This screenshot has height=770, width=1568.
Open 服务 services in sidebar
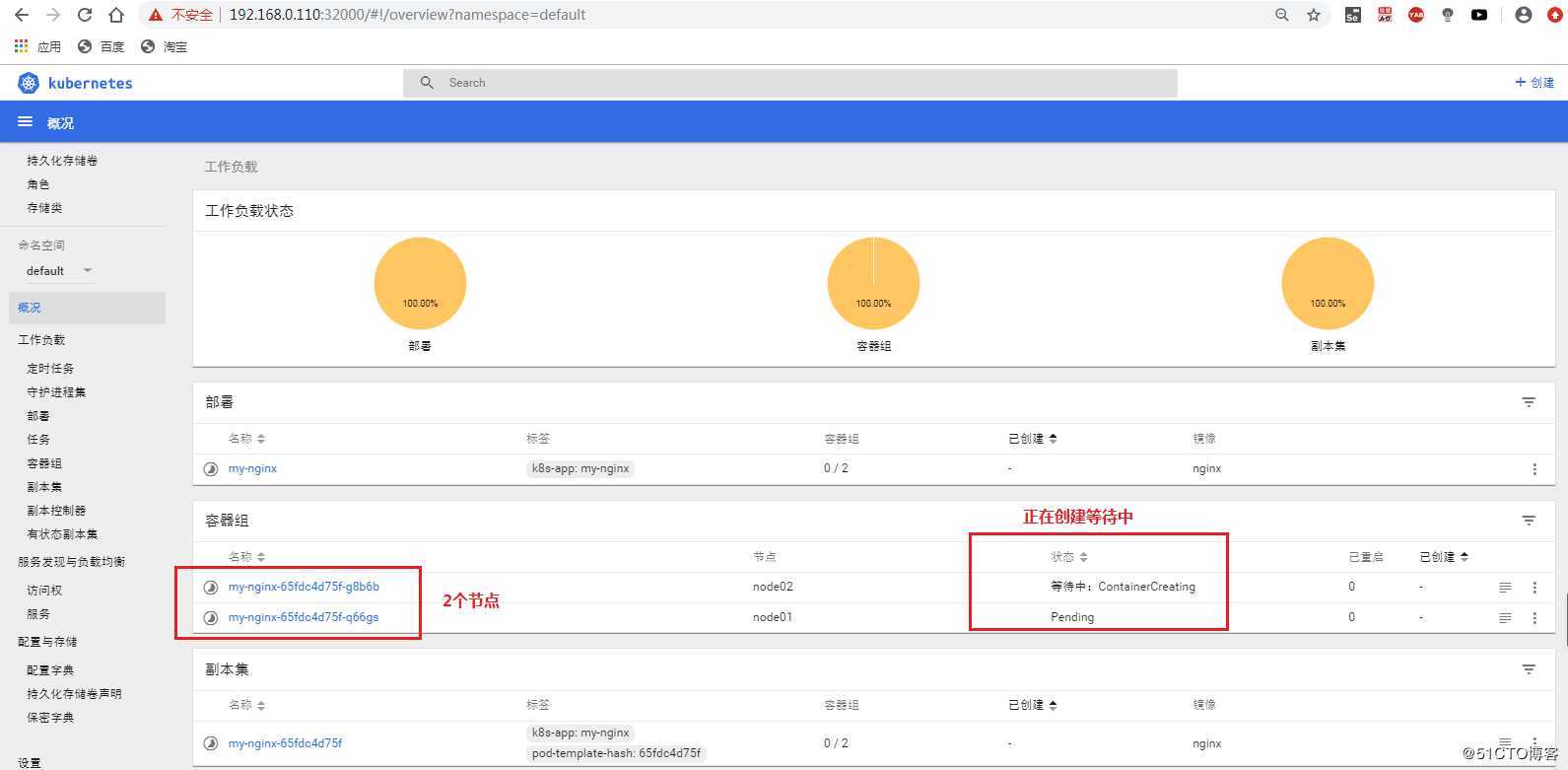[38, 614]
